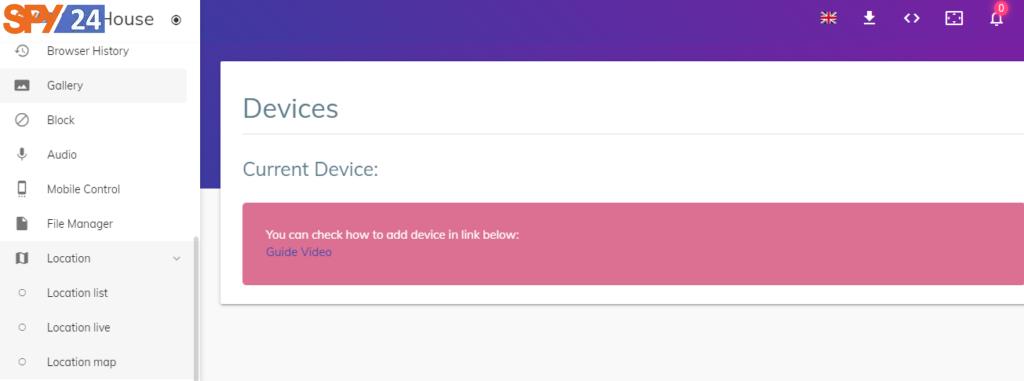Click the Block prohibited icon
1024x381 pixels.
point(22,120)
